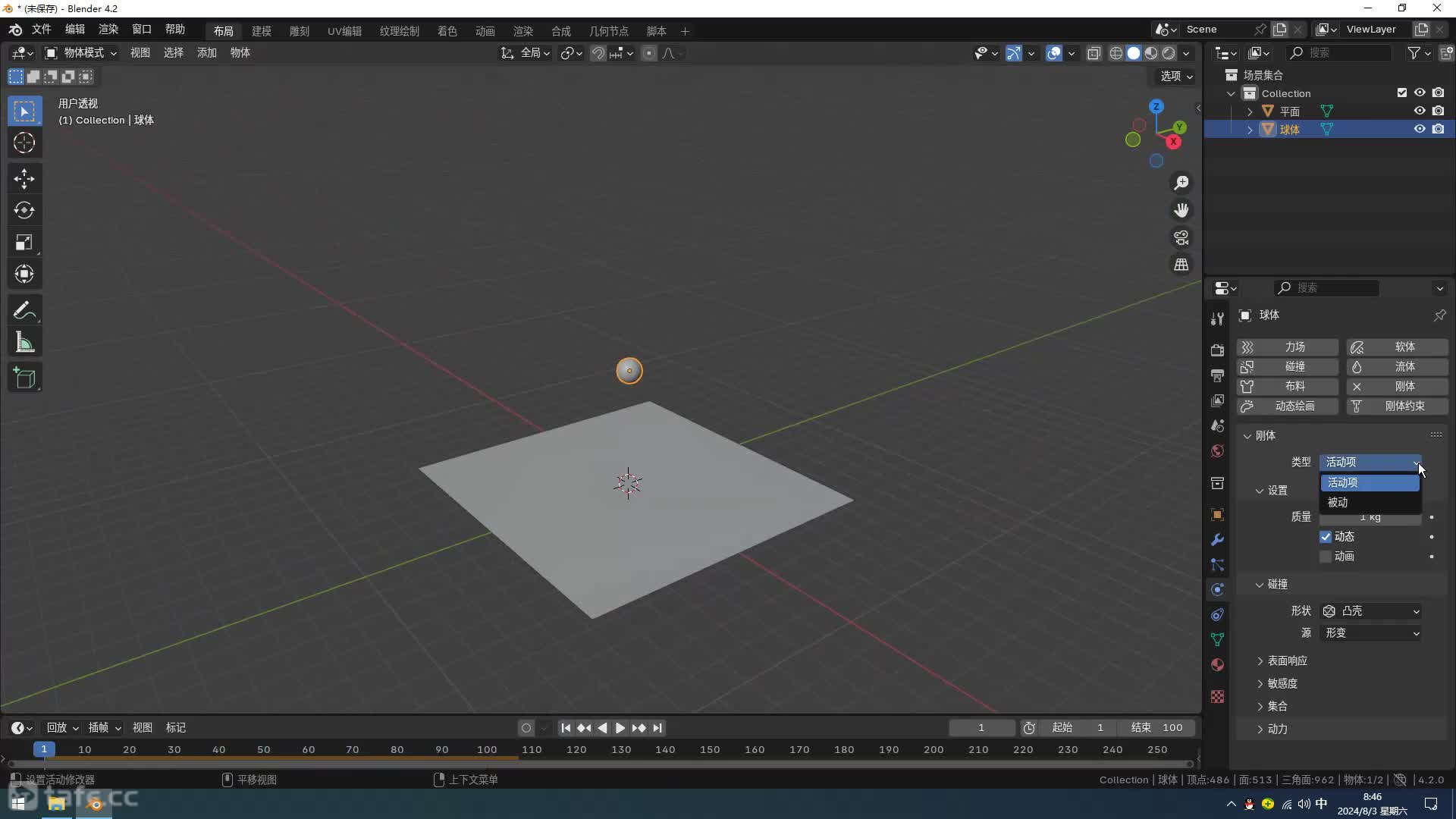
Task: Click the current frame number field
Action: click(x=981, y=728)
